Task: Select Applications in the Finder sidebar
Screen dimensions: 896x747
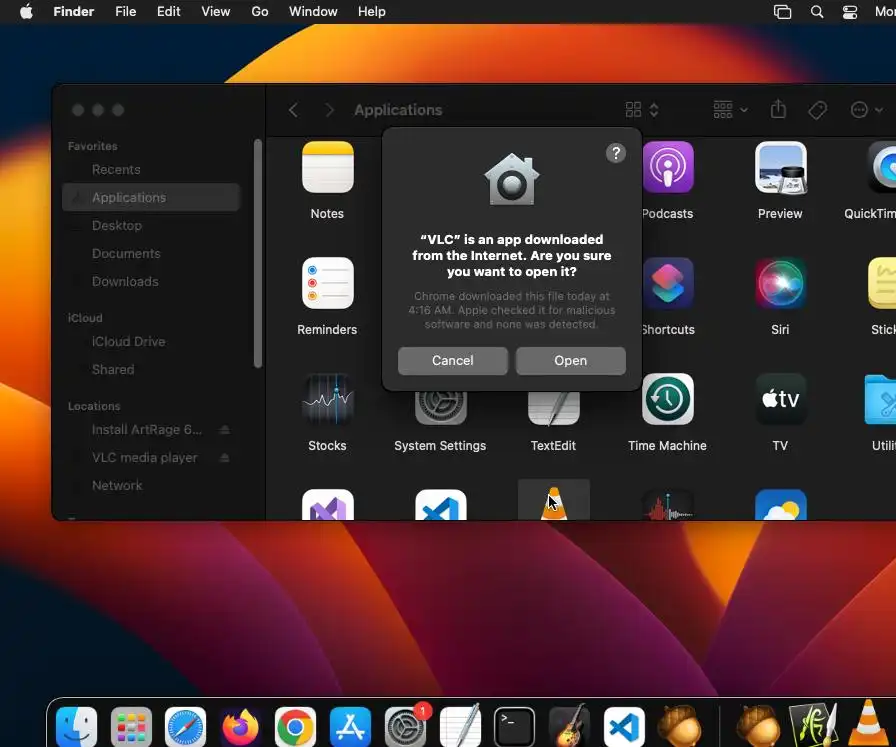Action: (x=151, y=198)
